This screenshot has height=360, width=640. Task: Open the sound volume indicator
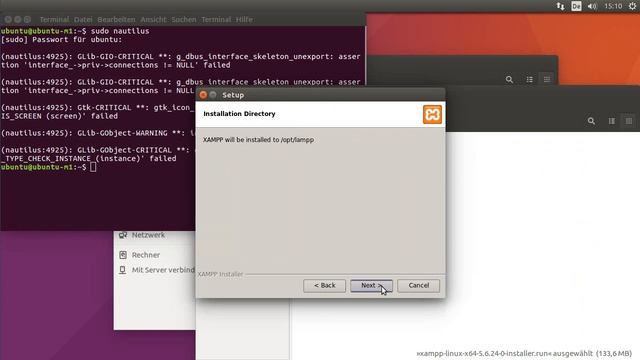coord(592,6)
